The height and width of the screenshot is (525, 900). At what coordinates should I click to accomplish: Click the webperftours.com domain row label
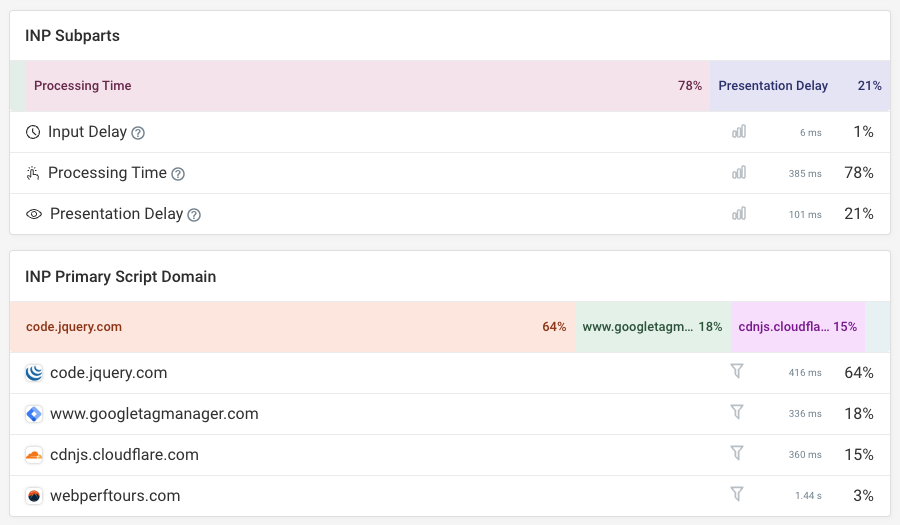pyautogui.click(x=115, y=496)
